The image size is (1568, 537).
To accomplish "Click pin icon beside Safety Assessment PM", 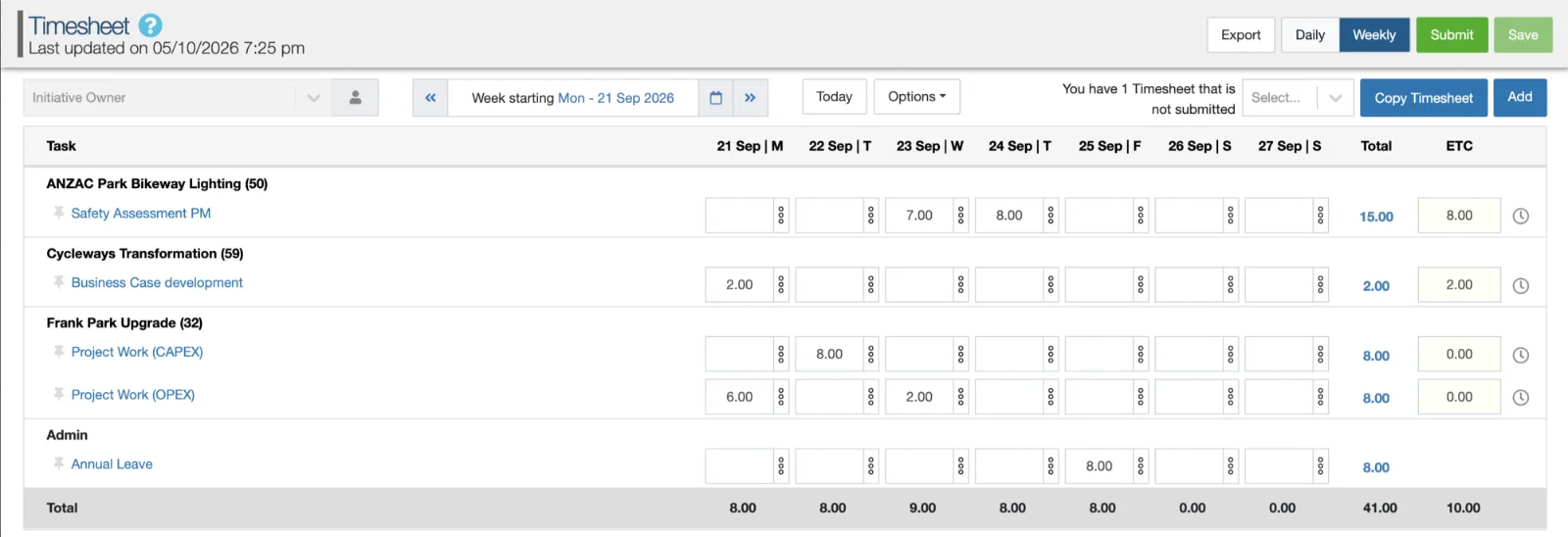I will click(59, 213).
